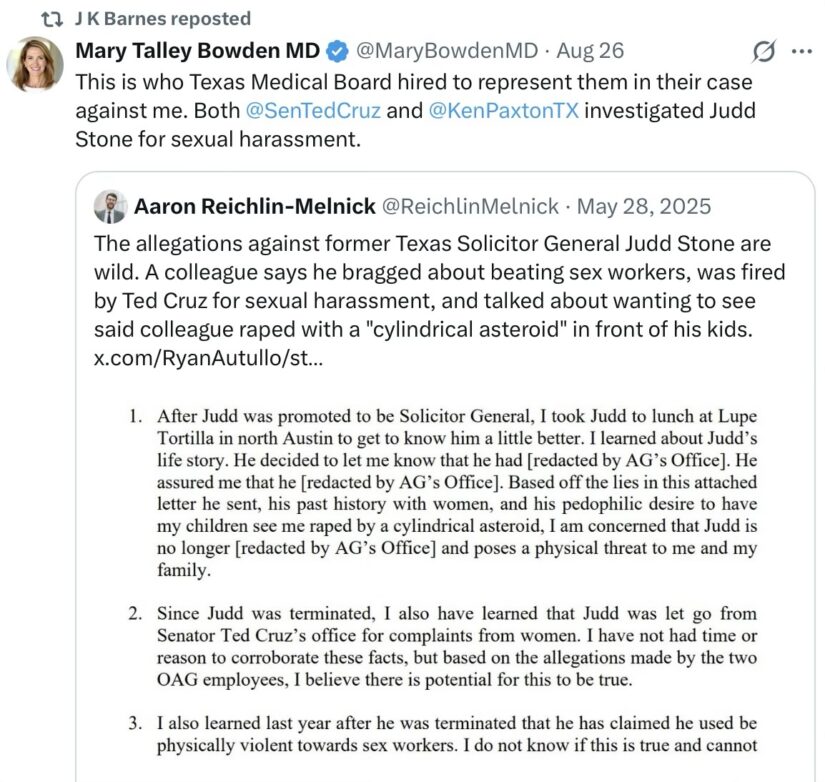Follow the @KenPaxtonTX mention link
The width and height of the screenshot is (825, 782).
tap(504, 111)
